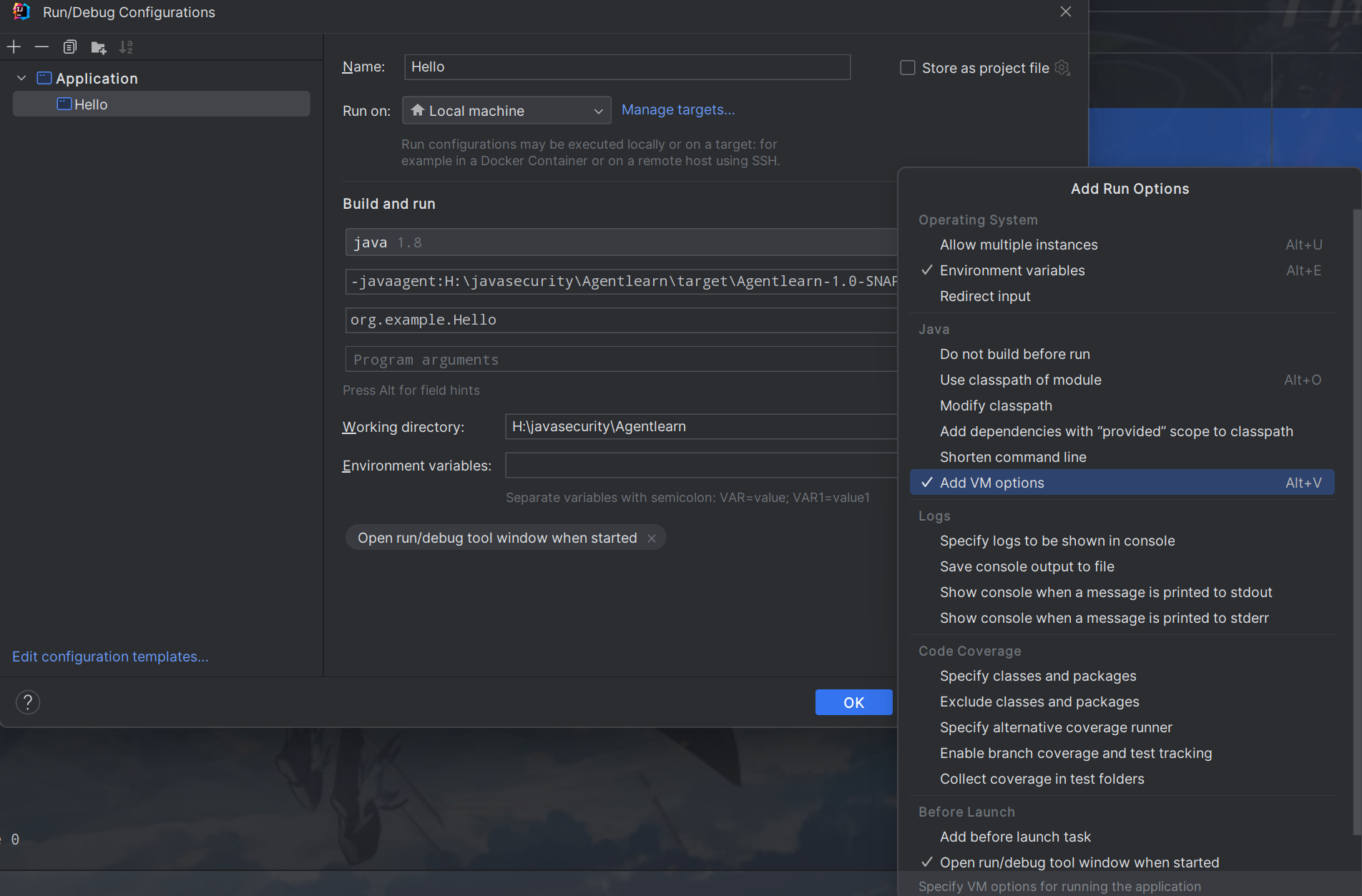Open Edit configuration templates link
This screenshot has height=896, width=1362.
point(110,656)
